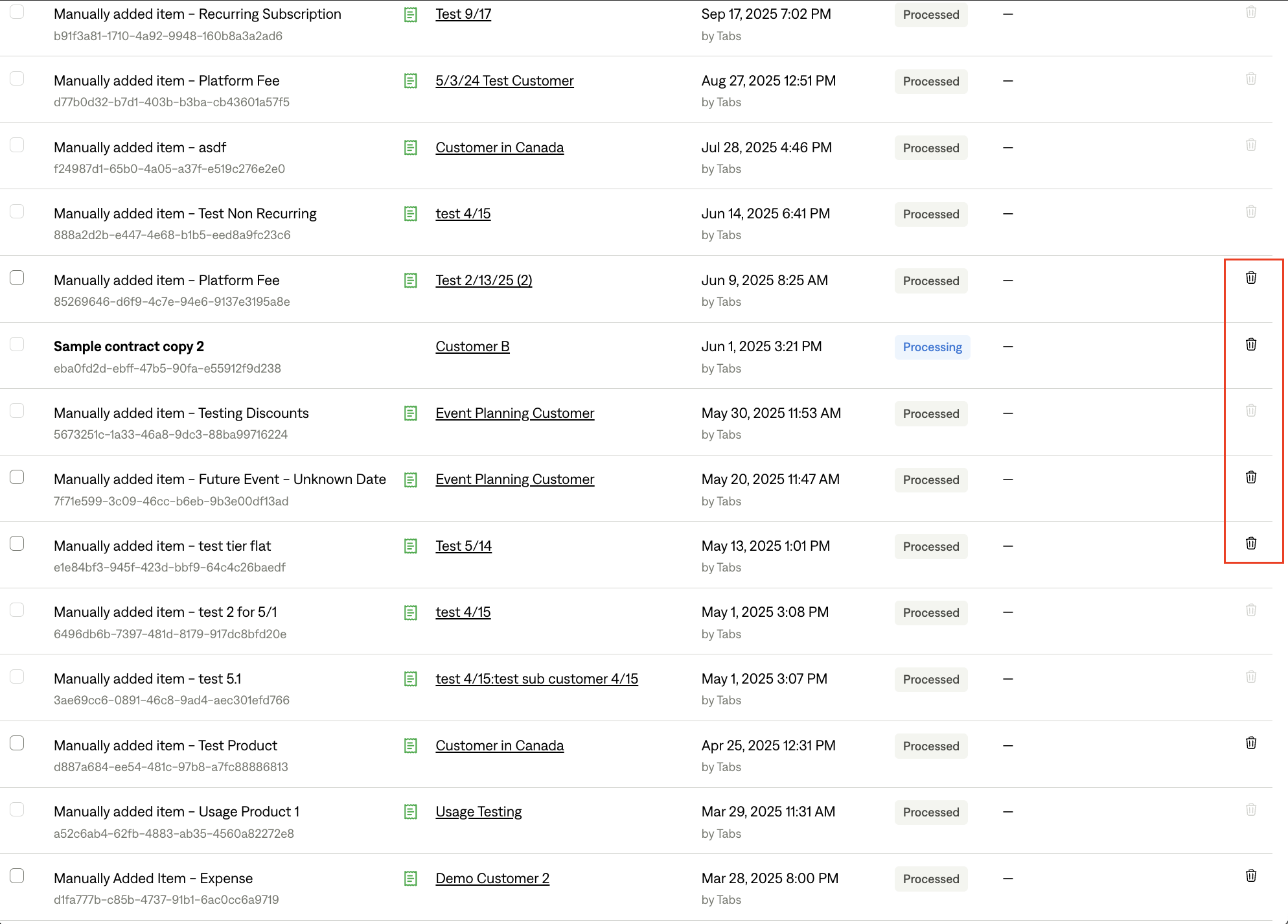Click document icon next to Usage Testing
Viewport: 1288px width, 924px height.
(x=410, y=812)
